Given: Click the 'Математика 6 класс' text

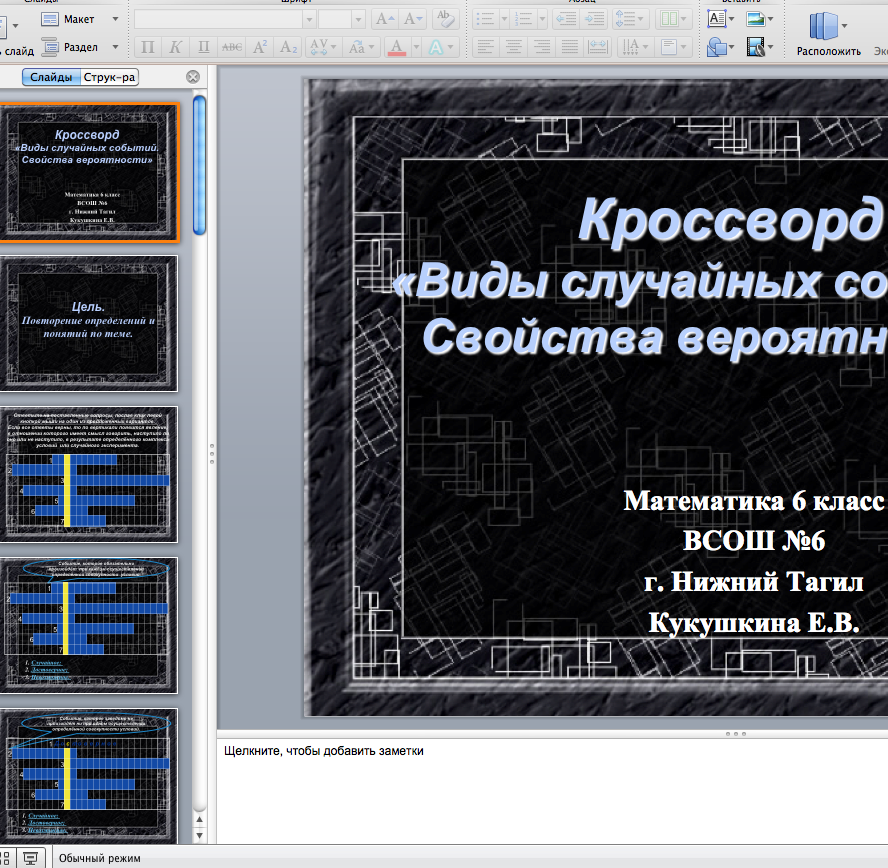Looking at the screenshot, I should [x=753, y=501].
